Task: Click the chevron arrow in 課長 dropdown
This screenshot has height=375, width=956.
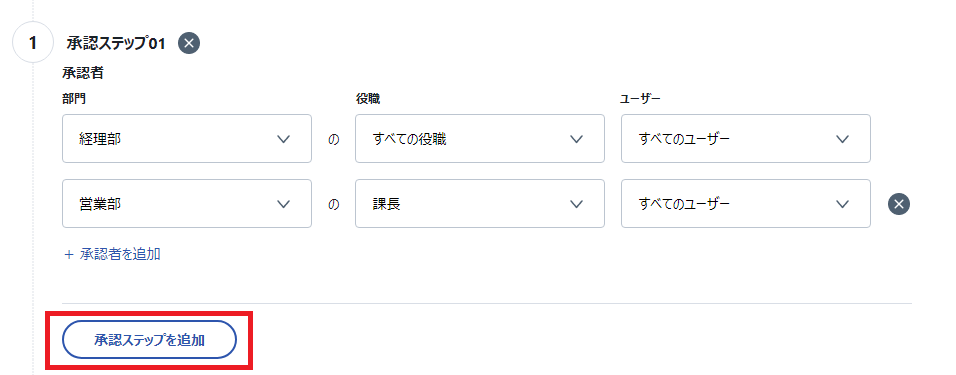Action: point(576,204)
